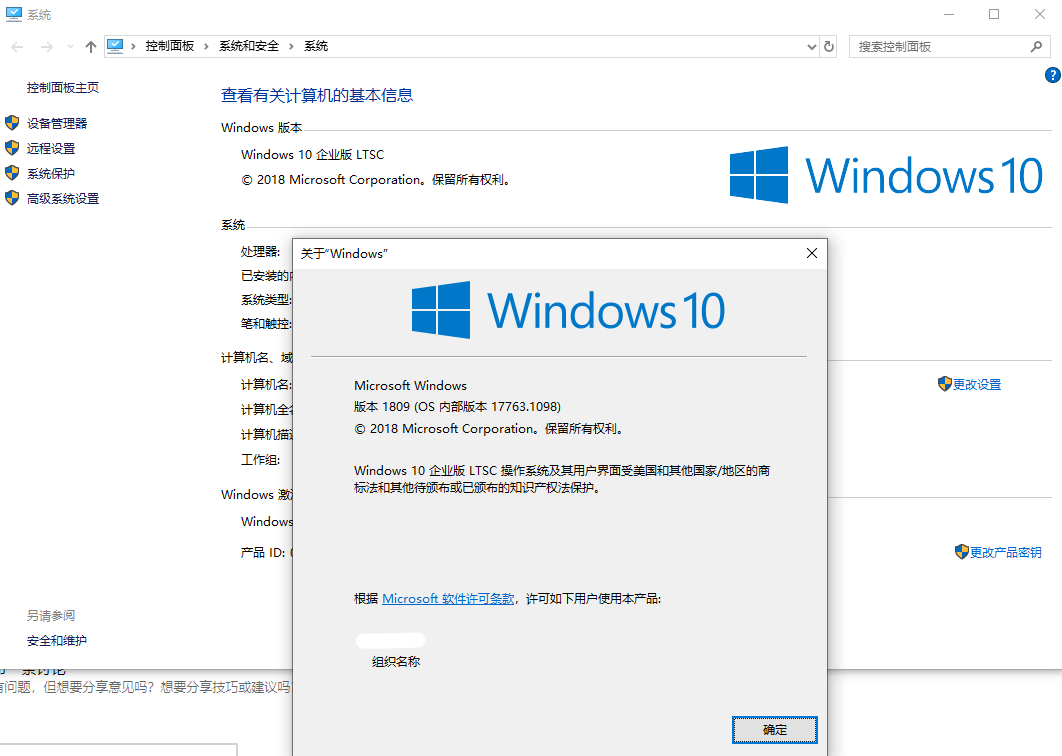Open the address bar history dropdown
The width and height of the screenshot is (1062, 756).
[811, 47]
